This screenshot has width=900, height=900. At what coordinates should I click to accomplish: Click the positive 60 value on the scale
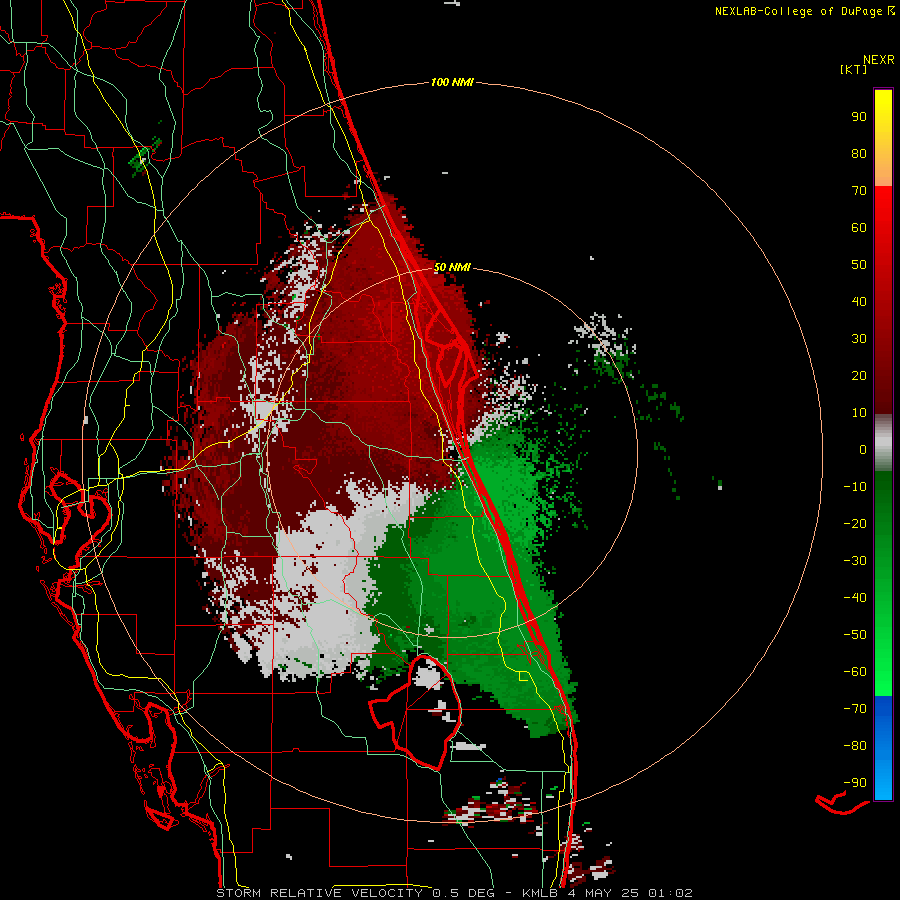coord(859,227)
